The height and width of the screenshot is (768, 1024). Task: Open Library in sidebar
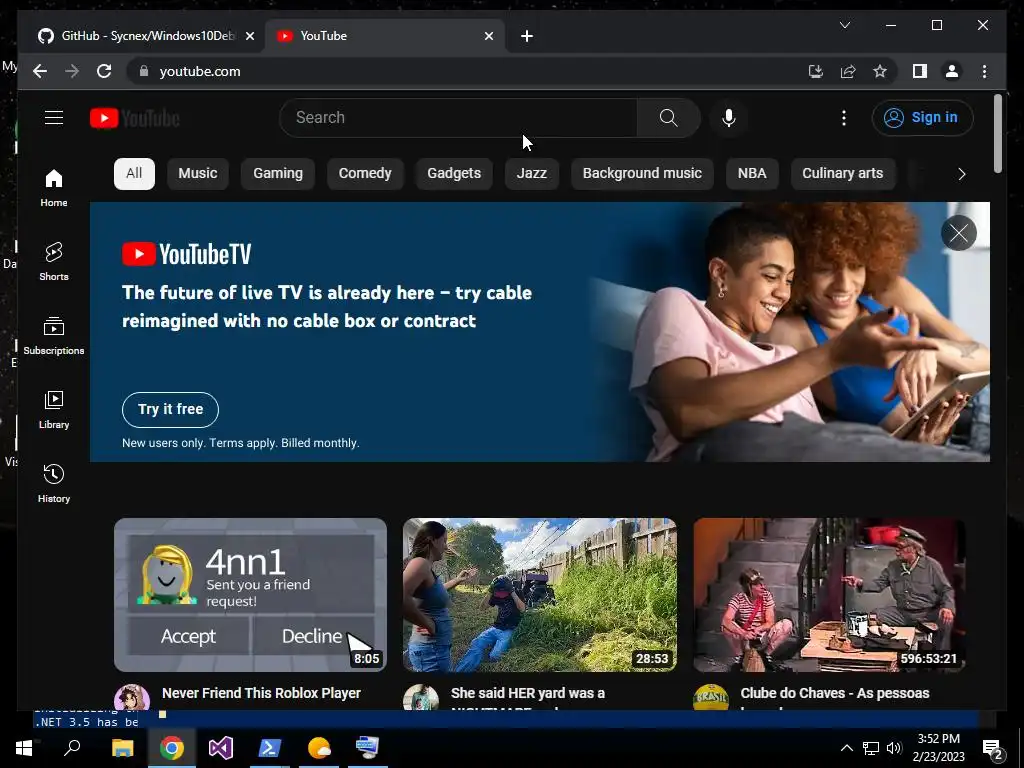pos(54,409)
